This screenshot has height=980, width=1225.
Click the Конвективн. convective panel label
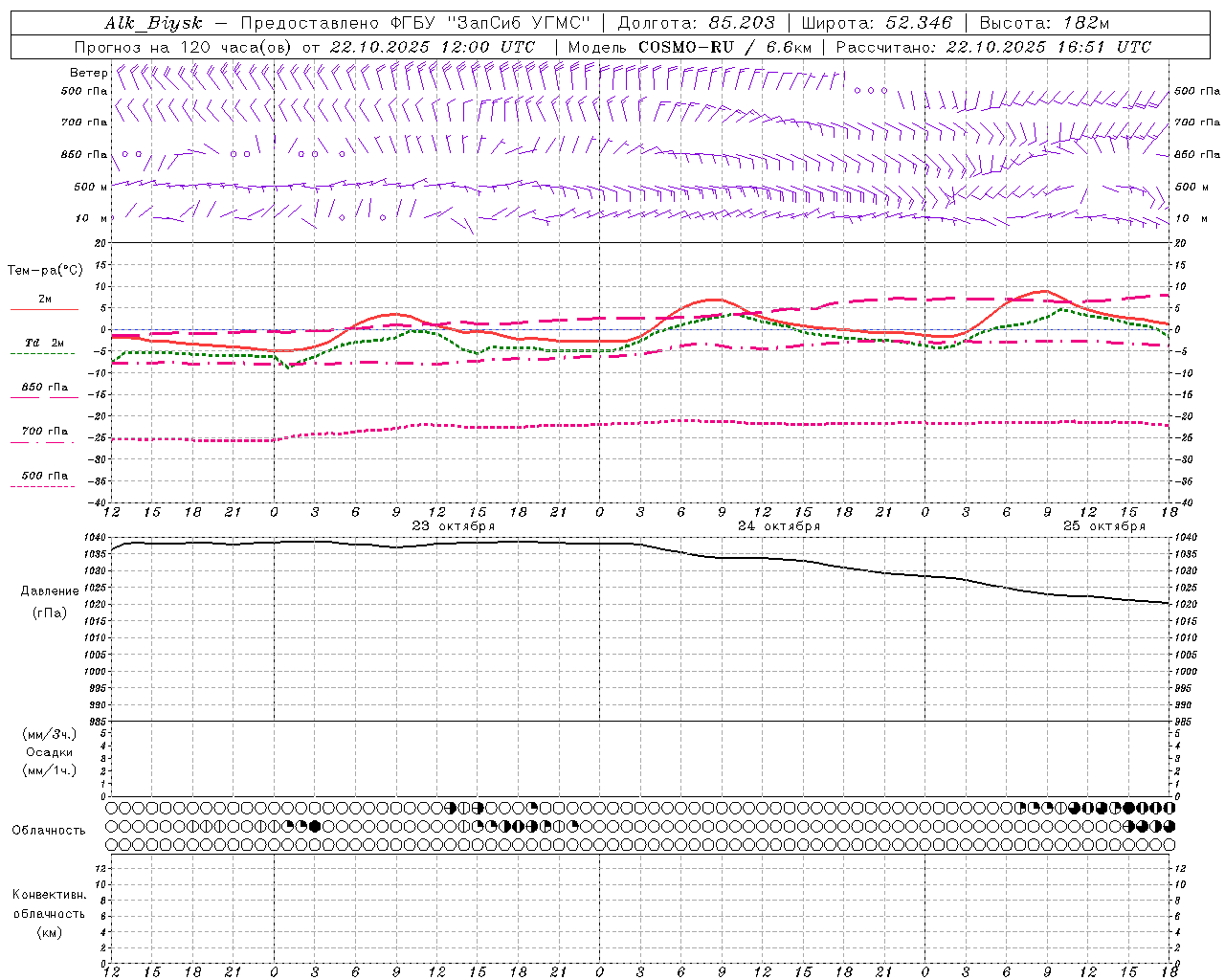click(50, 895)
